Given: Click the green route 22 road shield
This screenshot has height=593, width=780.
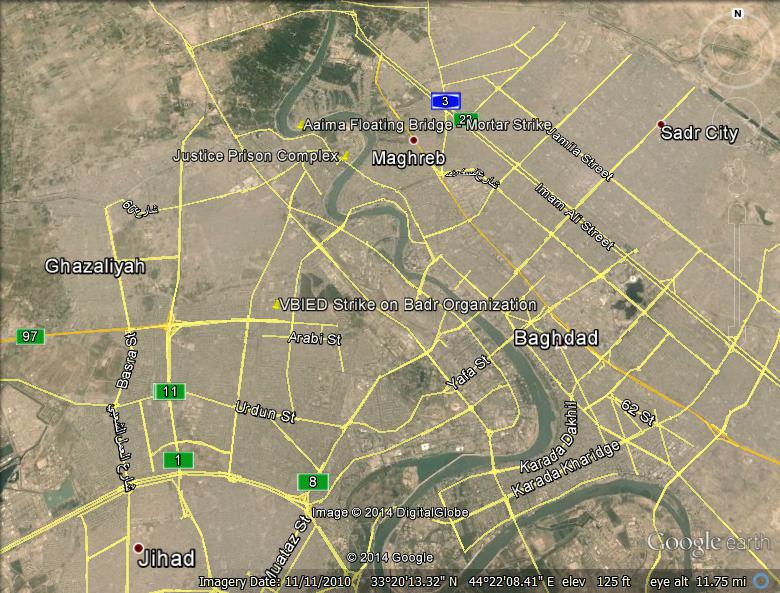Looking at the screenshot, I should (465, 119).
